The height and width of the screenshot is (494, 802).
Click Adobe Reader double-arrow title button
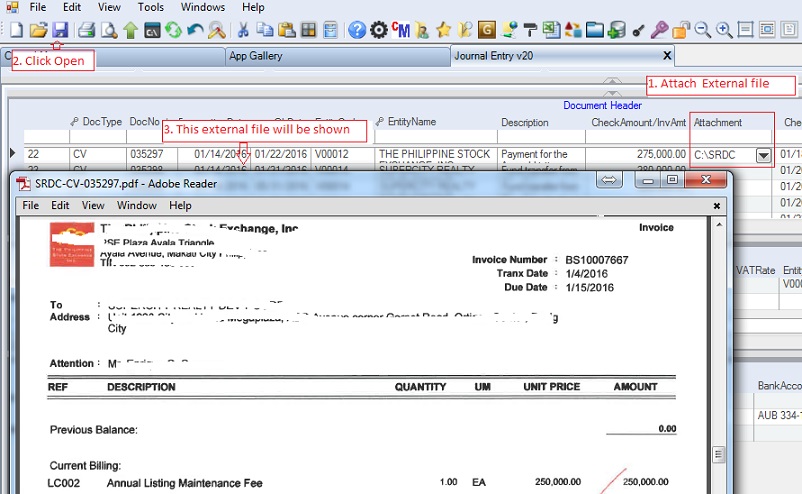pos(609,180)
